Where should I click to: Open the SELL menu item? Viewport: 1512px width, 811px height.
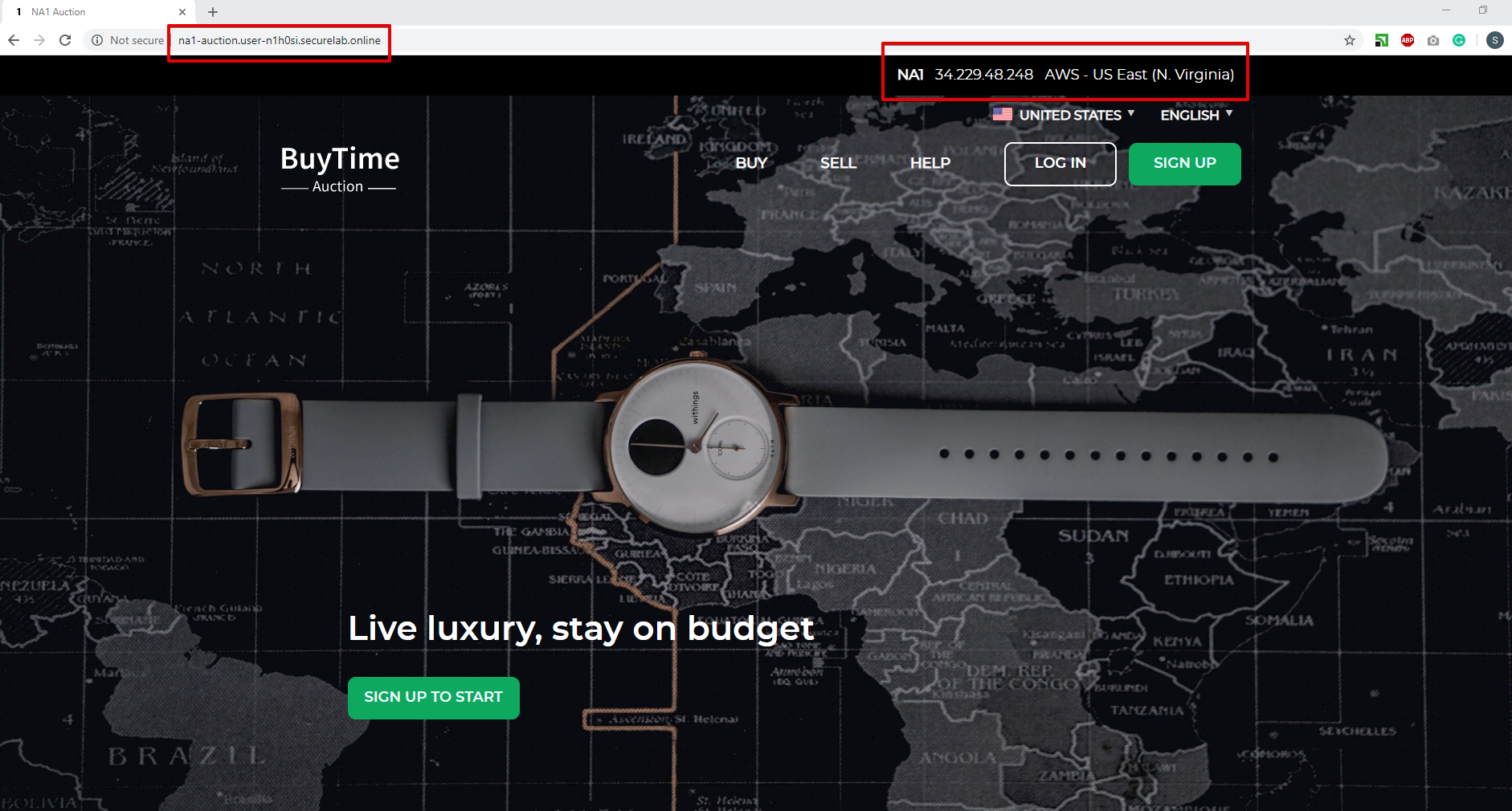coord(838,163)
